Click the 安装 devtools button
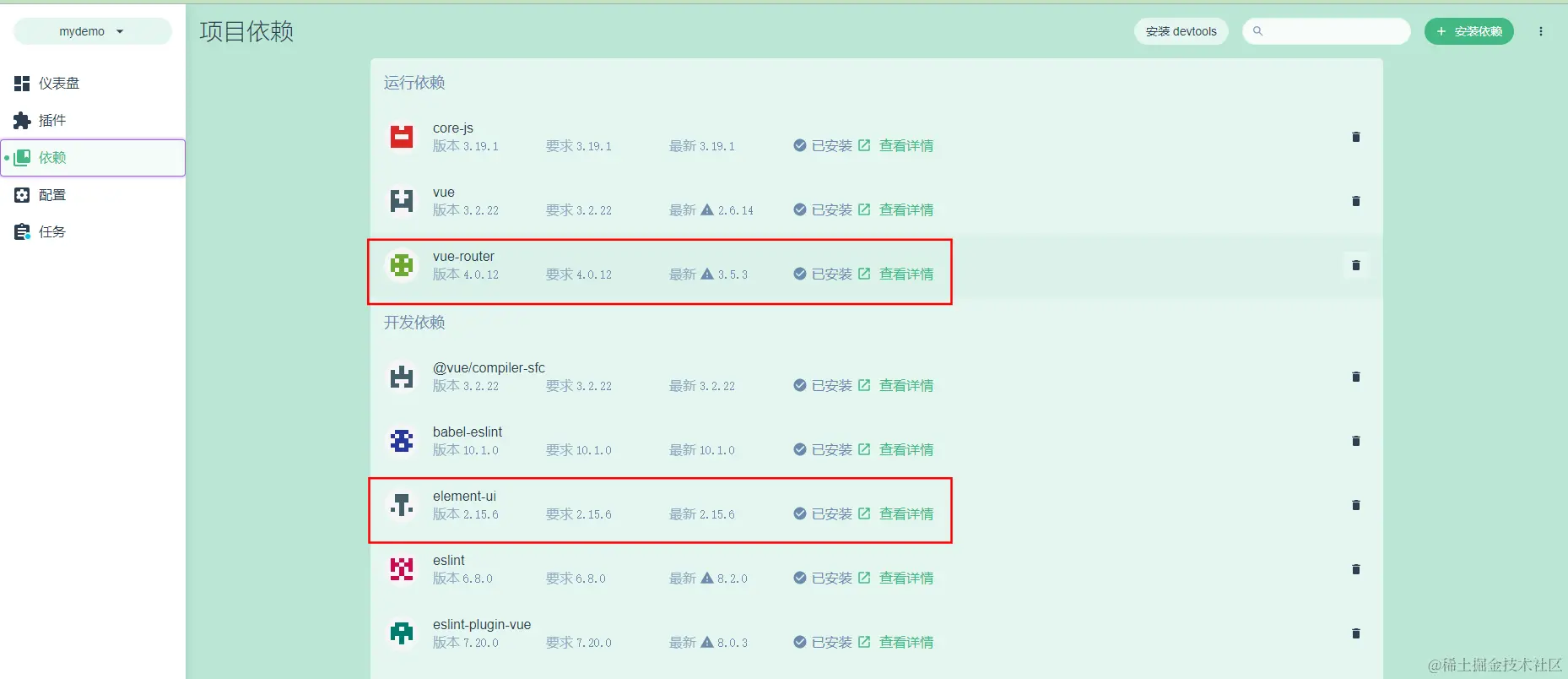Viewport: 1568px width, 679px height. click(x=1181, y=31)
